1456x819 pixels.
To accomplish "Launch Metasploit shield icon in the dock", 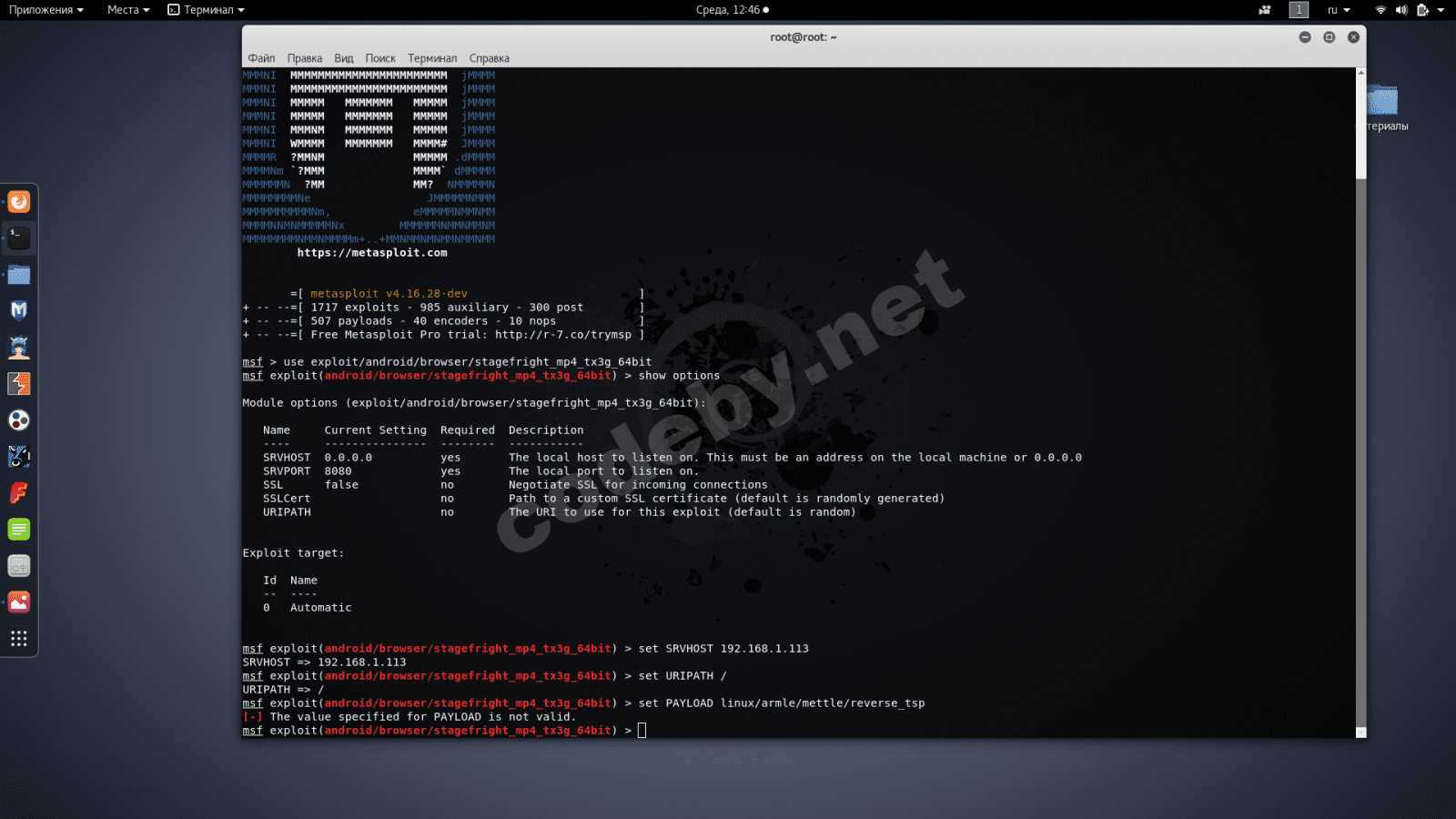I will pos(19,310).
